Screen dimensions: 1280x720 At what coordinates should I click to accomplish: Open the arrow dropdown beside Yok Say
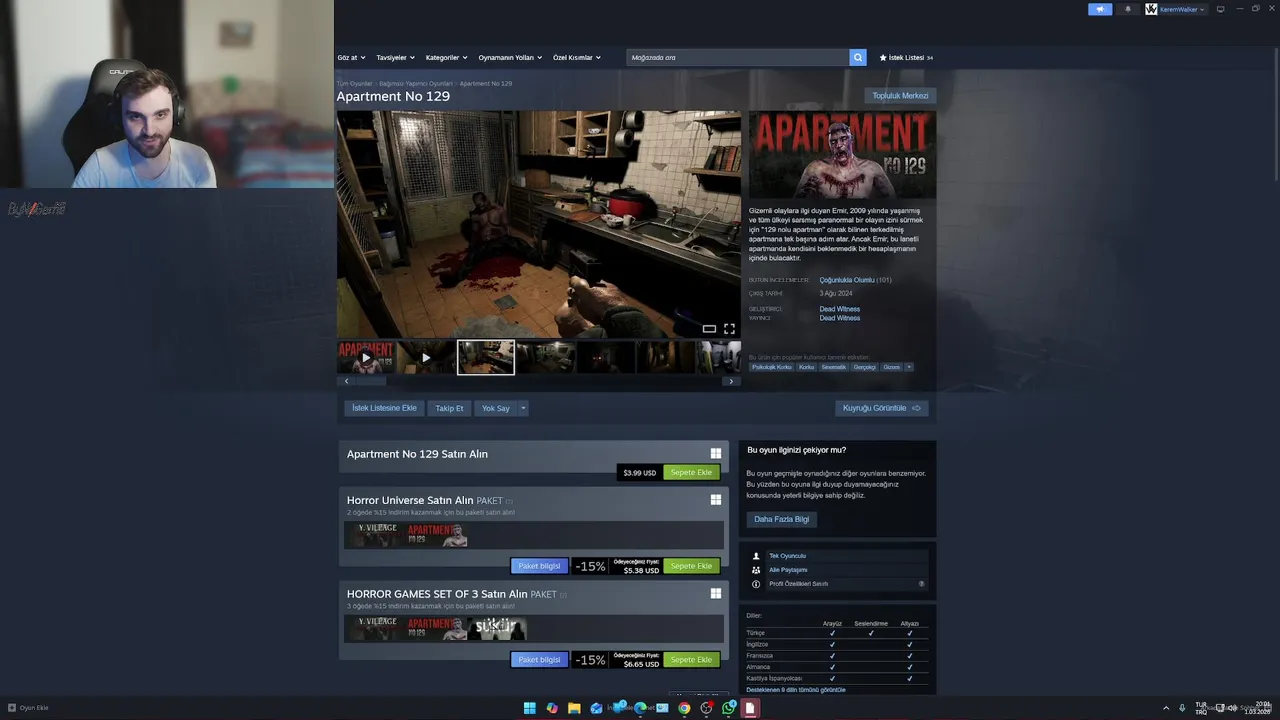point(523,408)
